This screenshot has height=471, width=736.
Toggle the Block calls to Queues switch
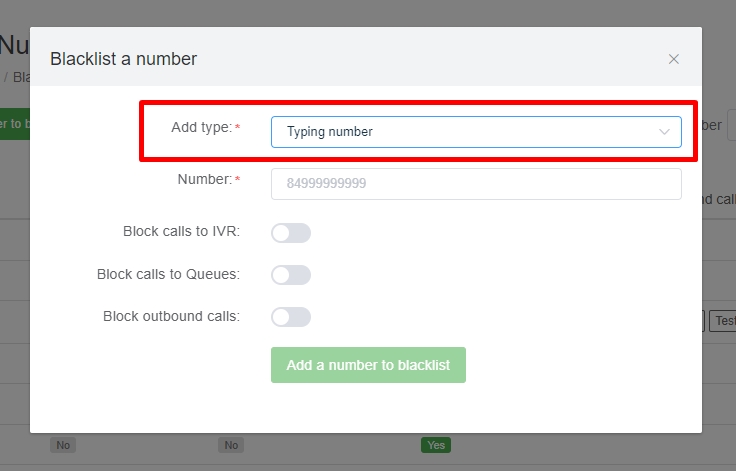tap(290, 275)
